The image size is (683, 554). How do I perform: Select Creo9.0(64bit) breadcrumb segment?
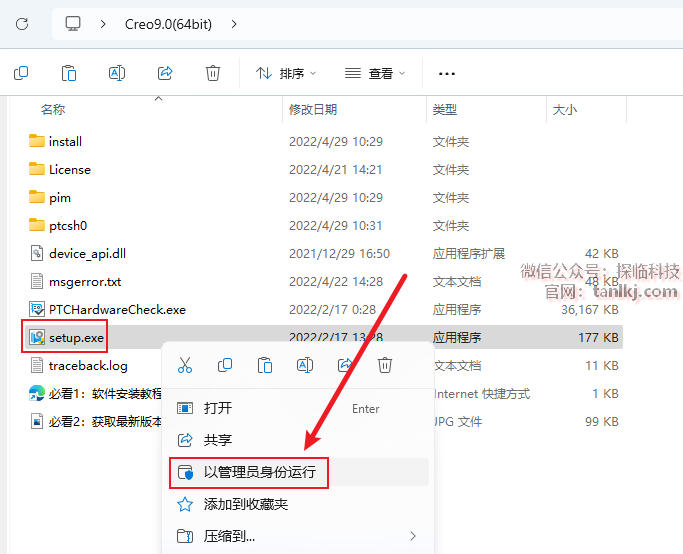point(168,24)
